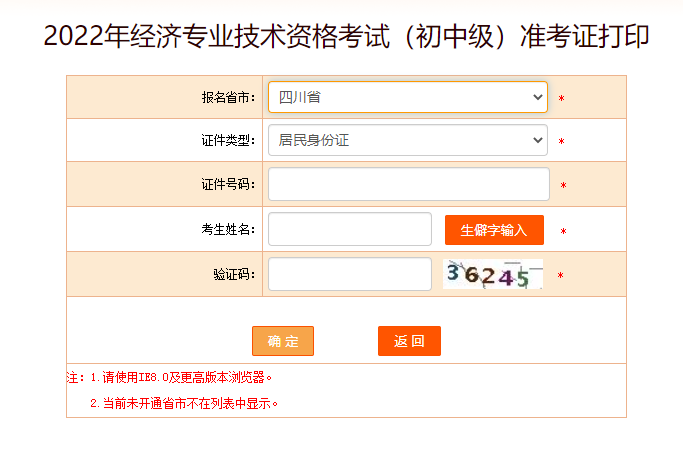
Task: Focus the 考生姓名 text box
Action: point(349,229)
